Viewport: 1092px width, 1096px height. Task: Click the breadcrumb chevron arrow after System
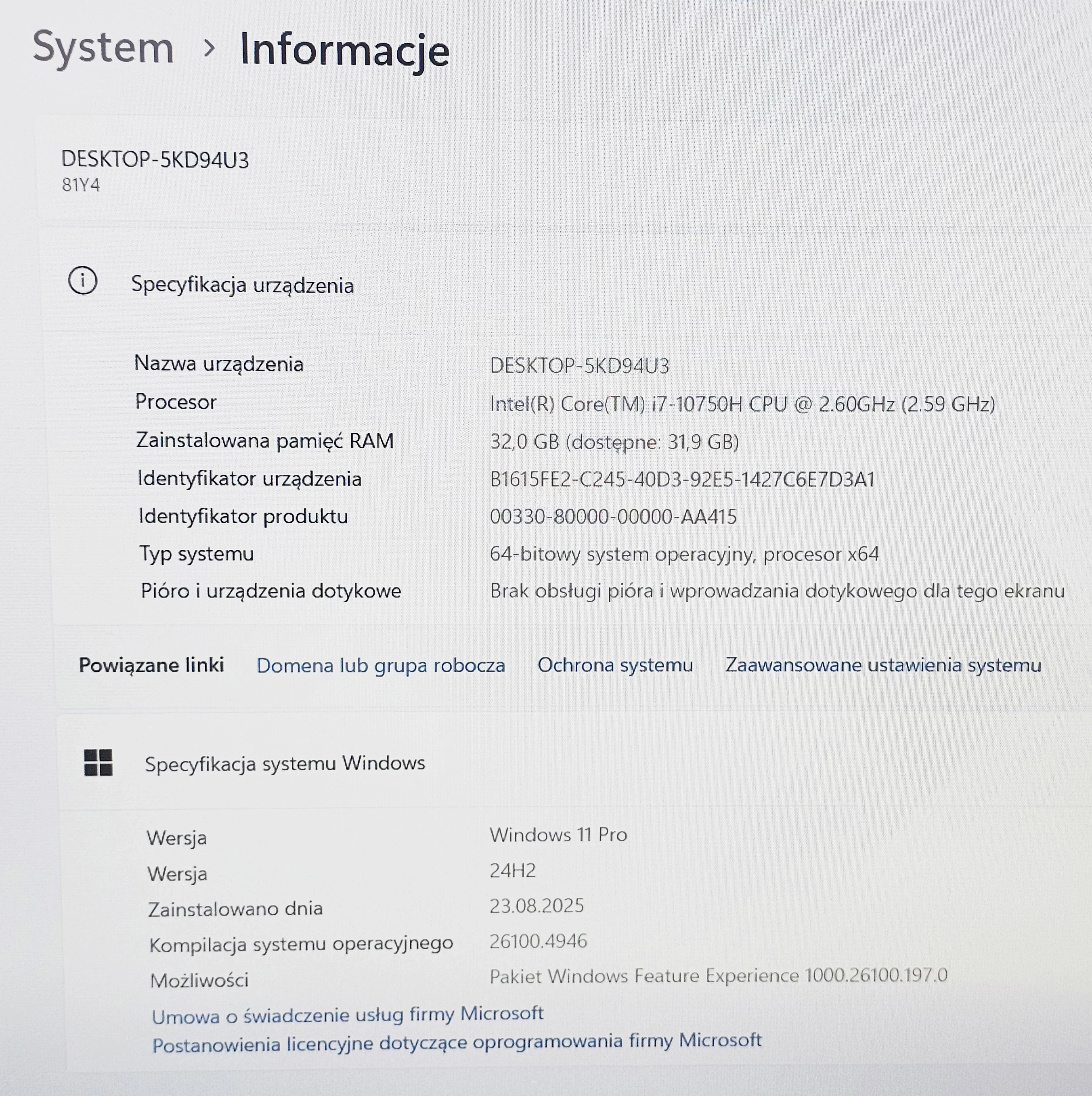209,49
